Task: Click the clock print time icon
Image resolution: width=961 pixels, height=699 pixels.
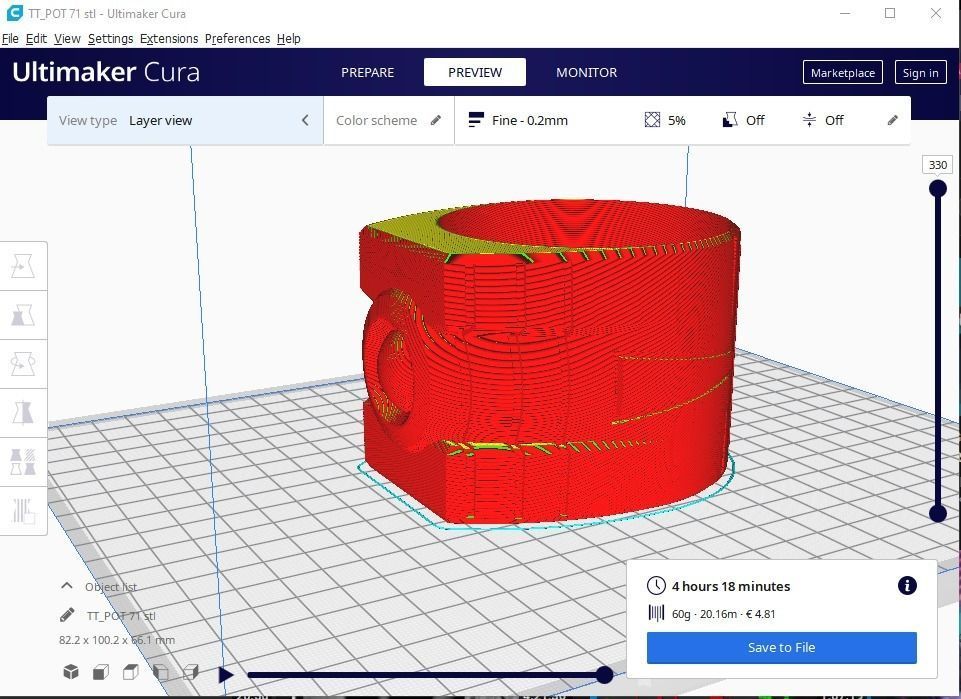Action: (656, 586)
